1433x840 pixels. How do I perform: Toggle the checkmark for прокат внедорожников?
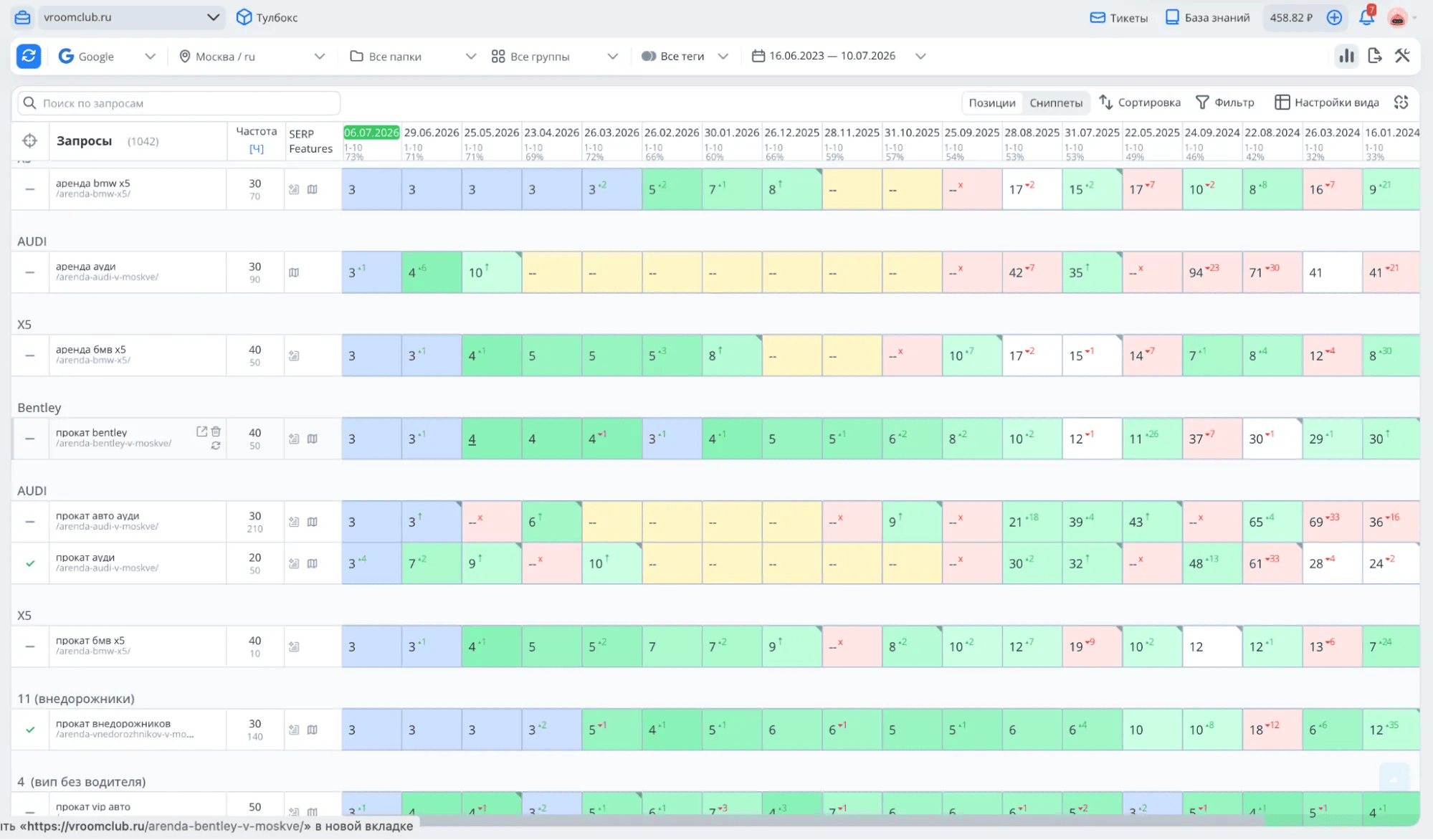(30, 730)
